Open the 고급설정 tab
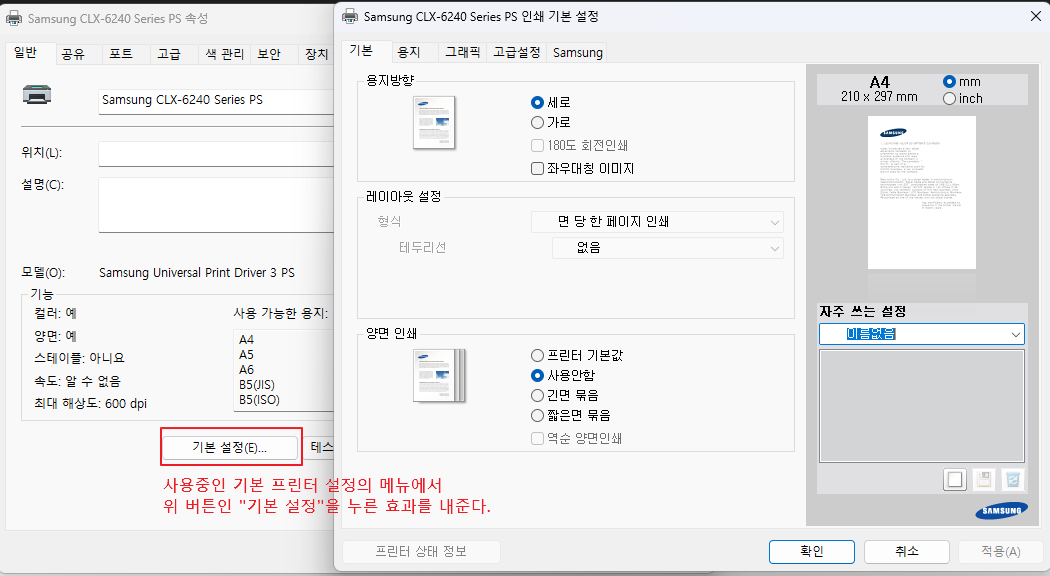This screenshot has width=1050, height=576. (516, 52)
